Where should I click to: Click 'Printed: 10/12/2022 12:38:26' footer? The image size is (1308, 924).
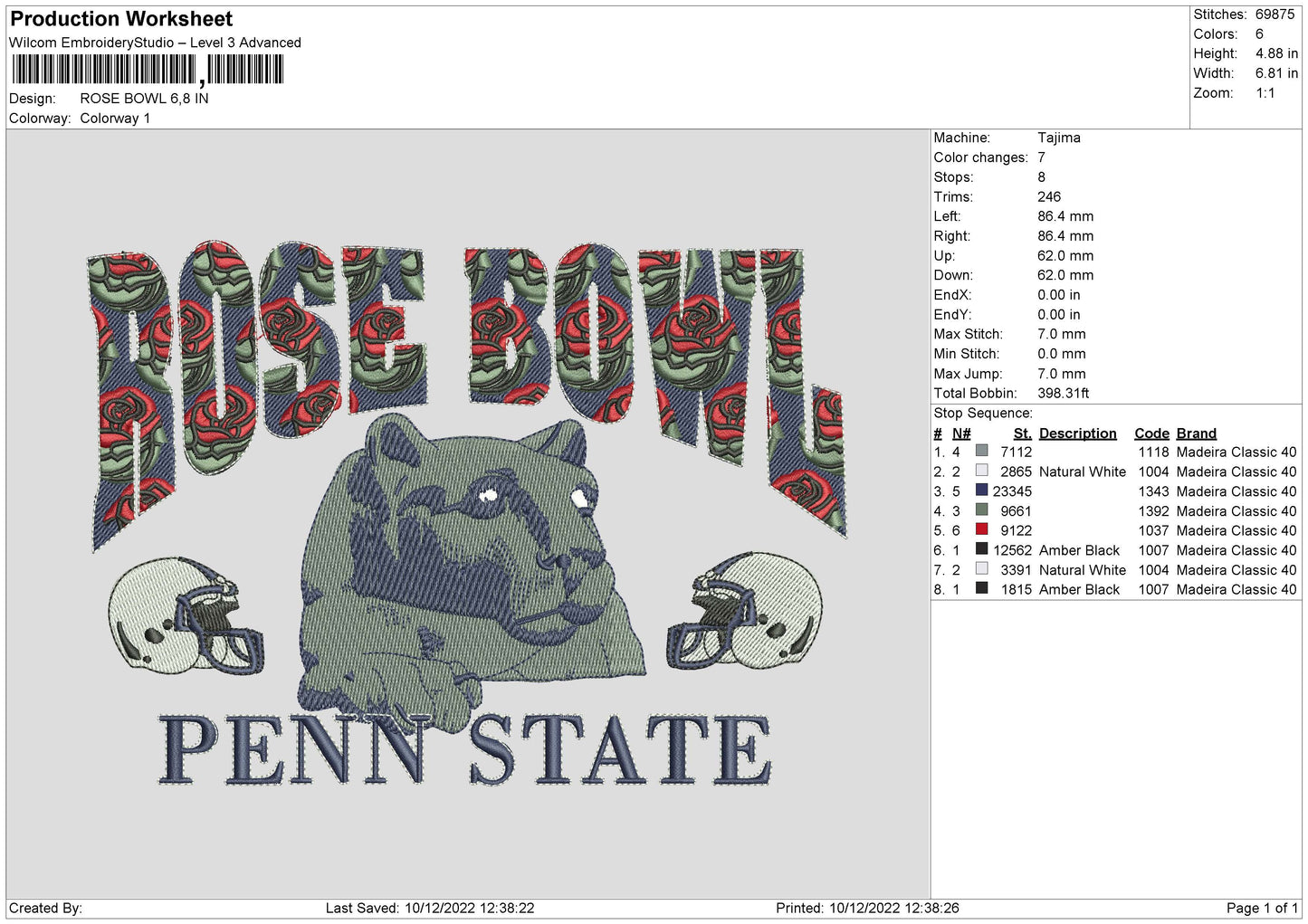click(866, 908)
